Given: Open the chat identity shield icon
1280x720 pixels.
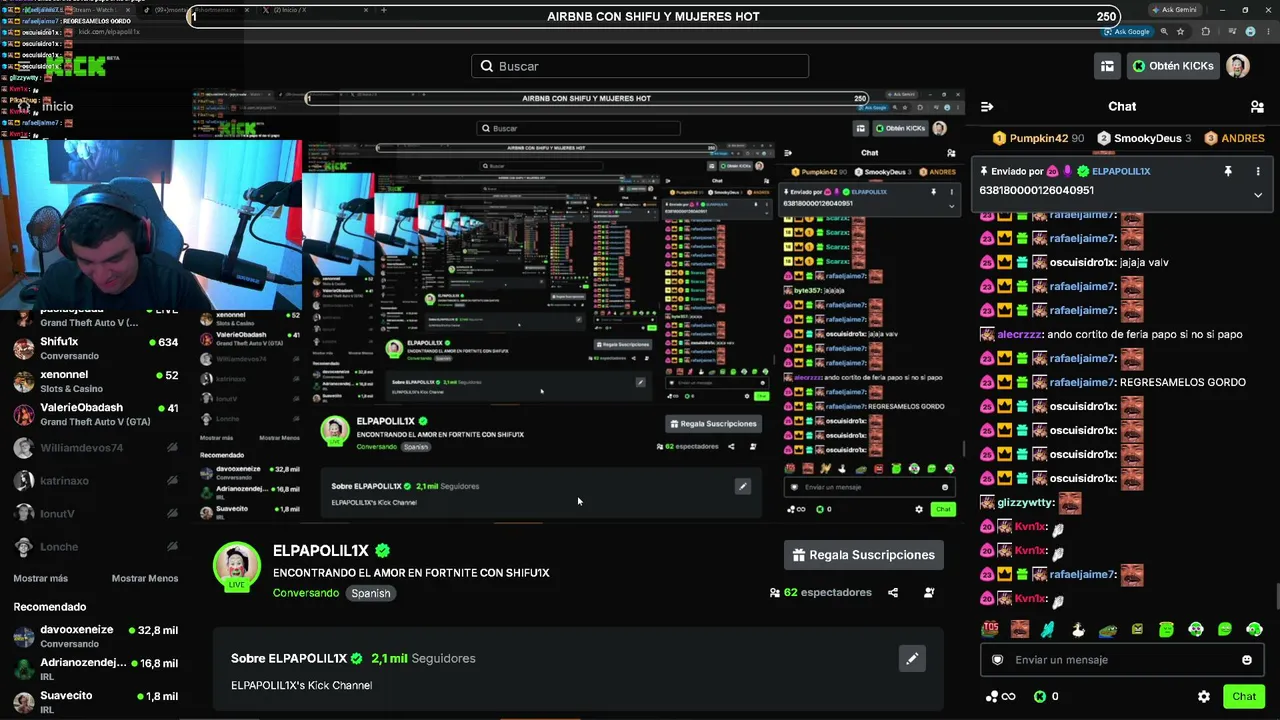Looking at the screenshot, I should coord(997,660).
